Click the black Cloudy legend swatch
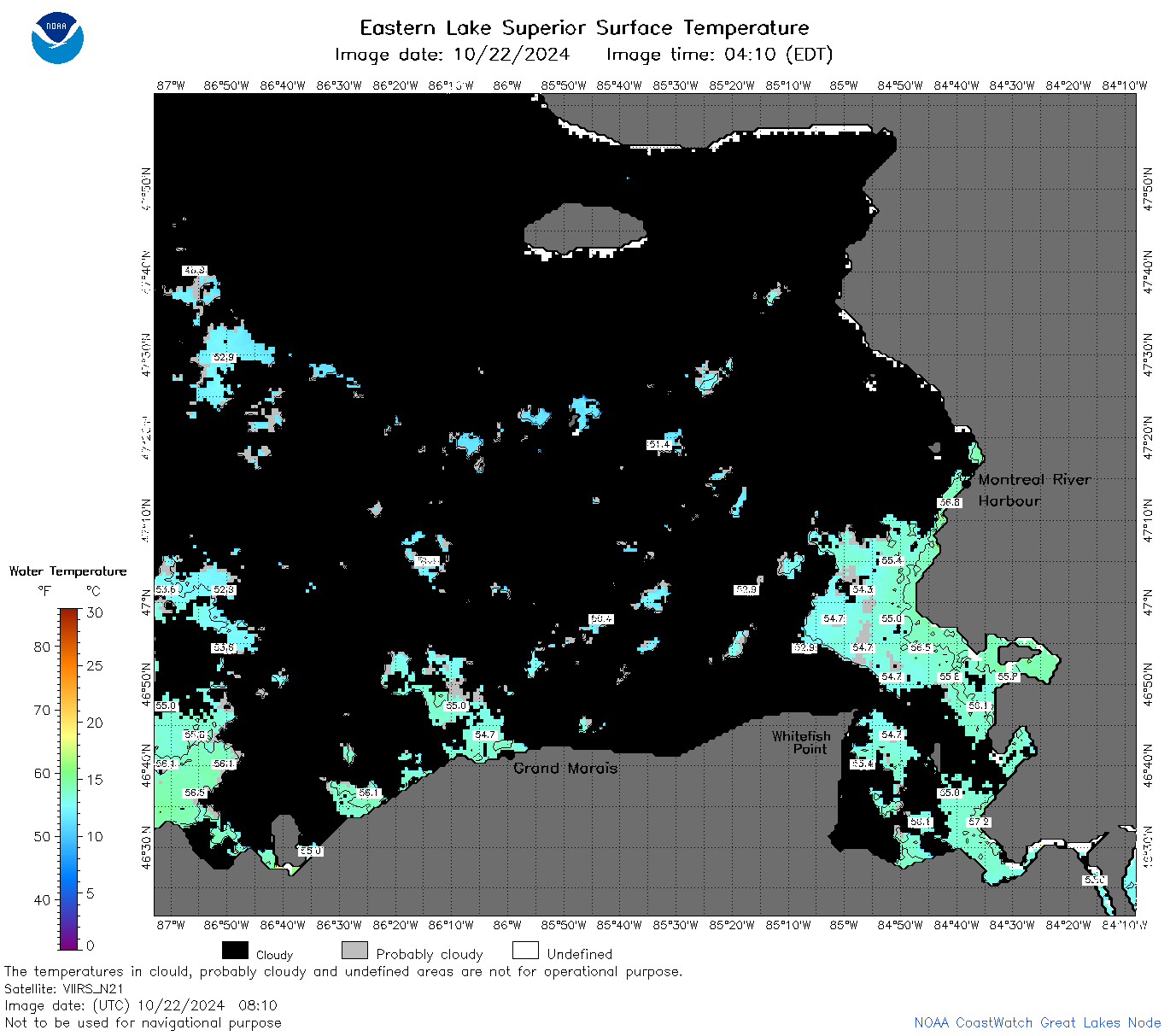This screenshot has width=1170, height=1036. click(x=235, y=951)
